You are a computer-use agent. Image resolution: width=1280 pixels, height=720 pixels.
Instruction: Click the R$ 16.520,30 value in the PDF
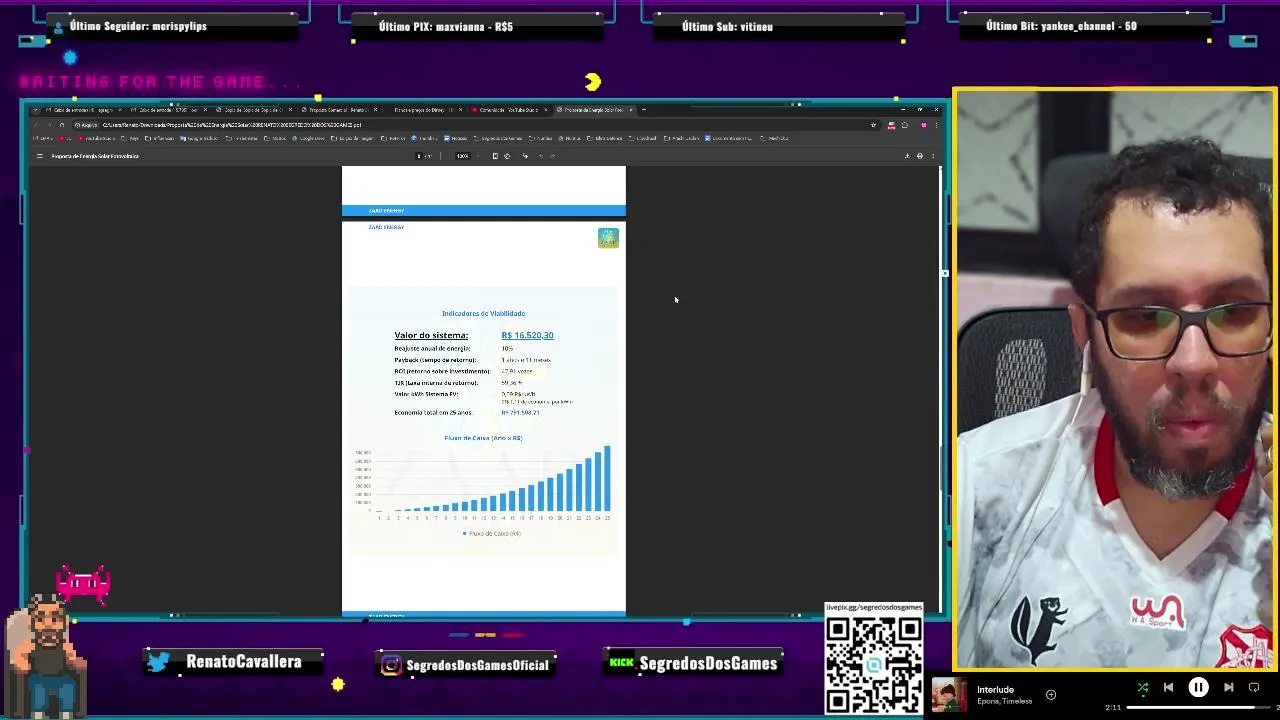point(527,335)
